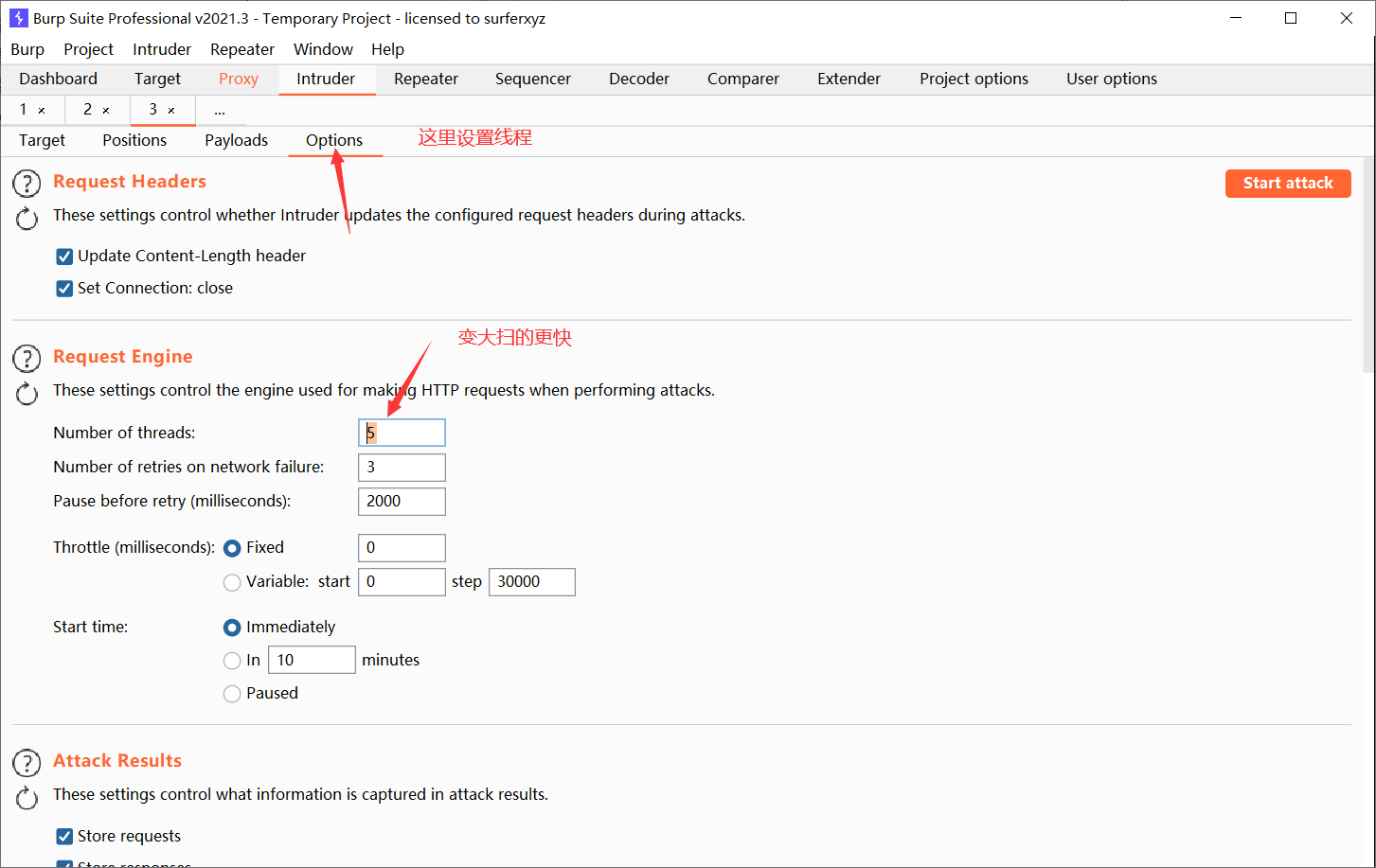Open the Extender tab
1376x868 pixels.
pyautogui.click(x=849, y=80)
